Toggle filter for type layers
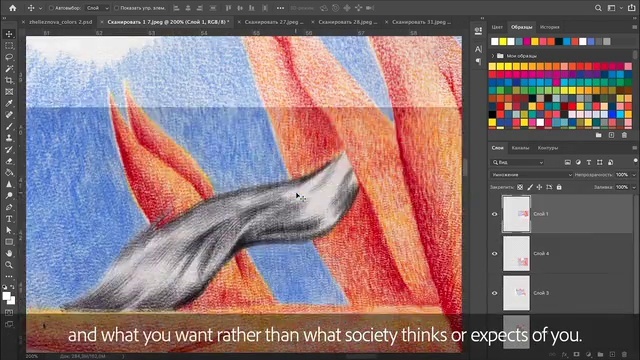Image resolution: width=640 pixels, height=360 pixels. tap(589, 162)
